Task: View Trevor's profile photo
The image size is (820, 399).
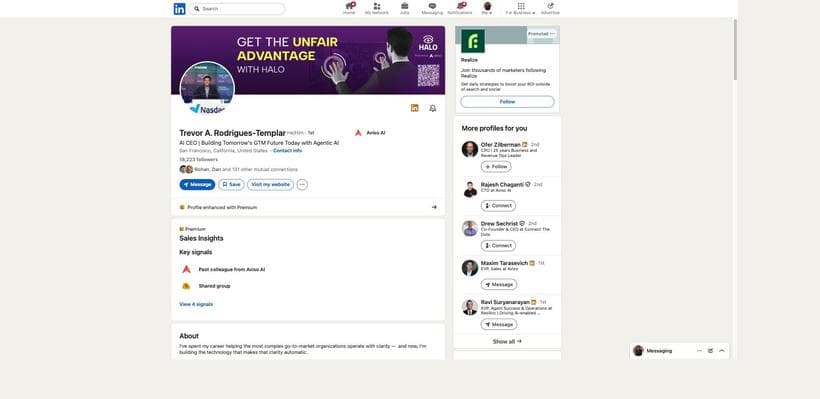Action: coord(207,88)
